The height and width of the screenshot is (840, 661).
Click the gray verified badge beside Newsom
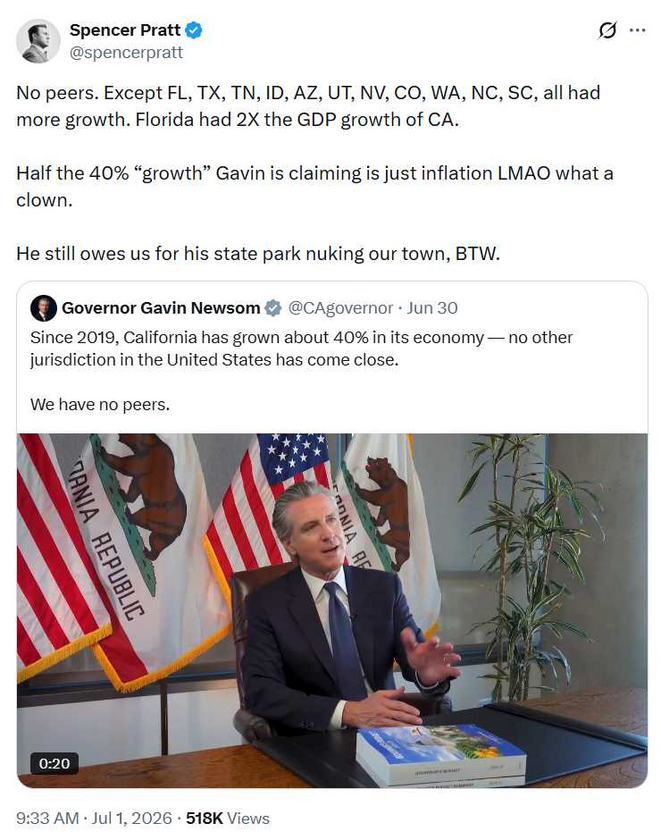[273, 308]
